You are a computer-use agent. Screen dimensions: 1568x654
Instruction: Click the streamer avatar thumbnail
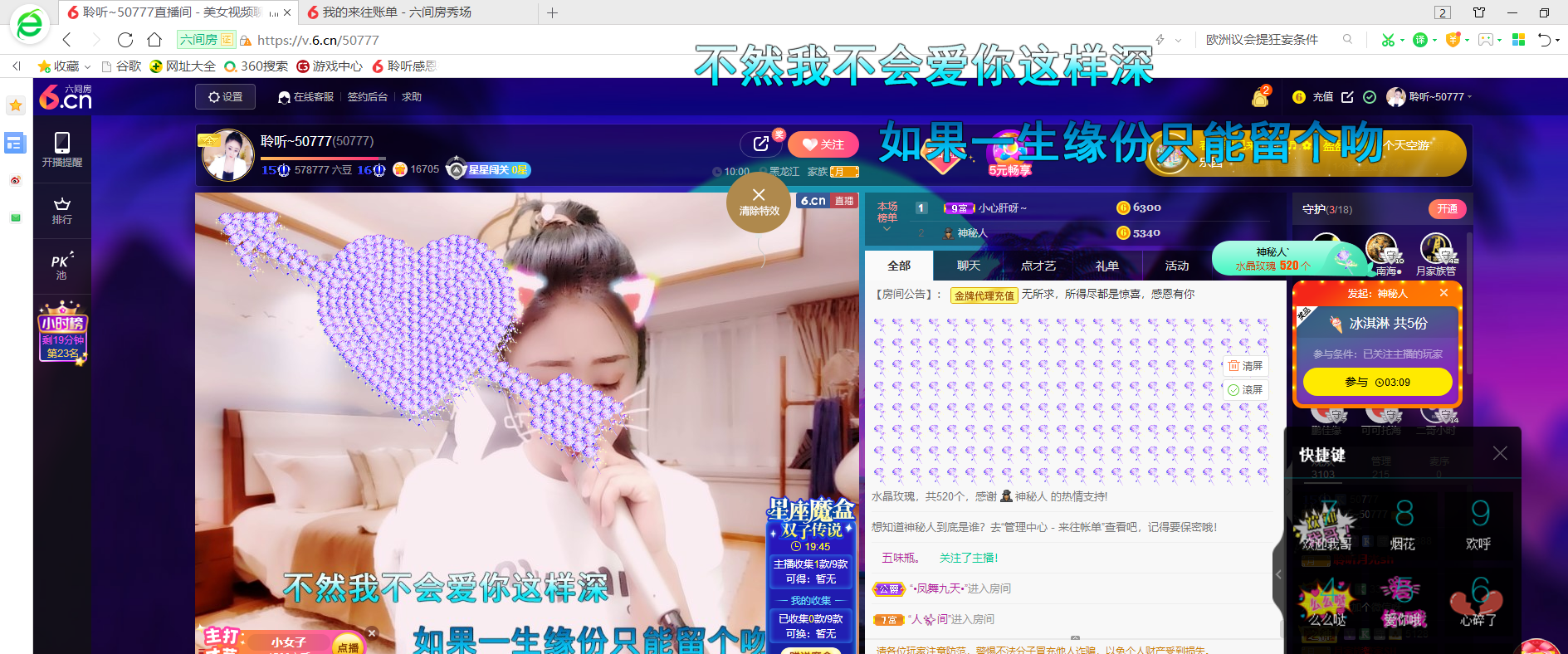pyautogui.click(x=227, y=155)
